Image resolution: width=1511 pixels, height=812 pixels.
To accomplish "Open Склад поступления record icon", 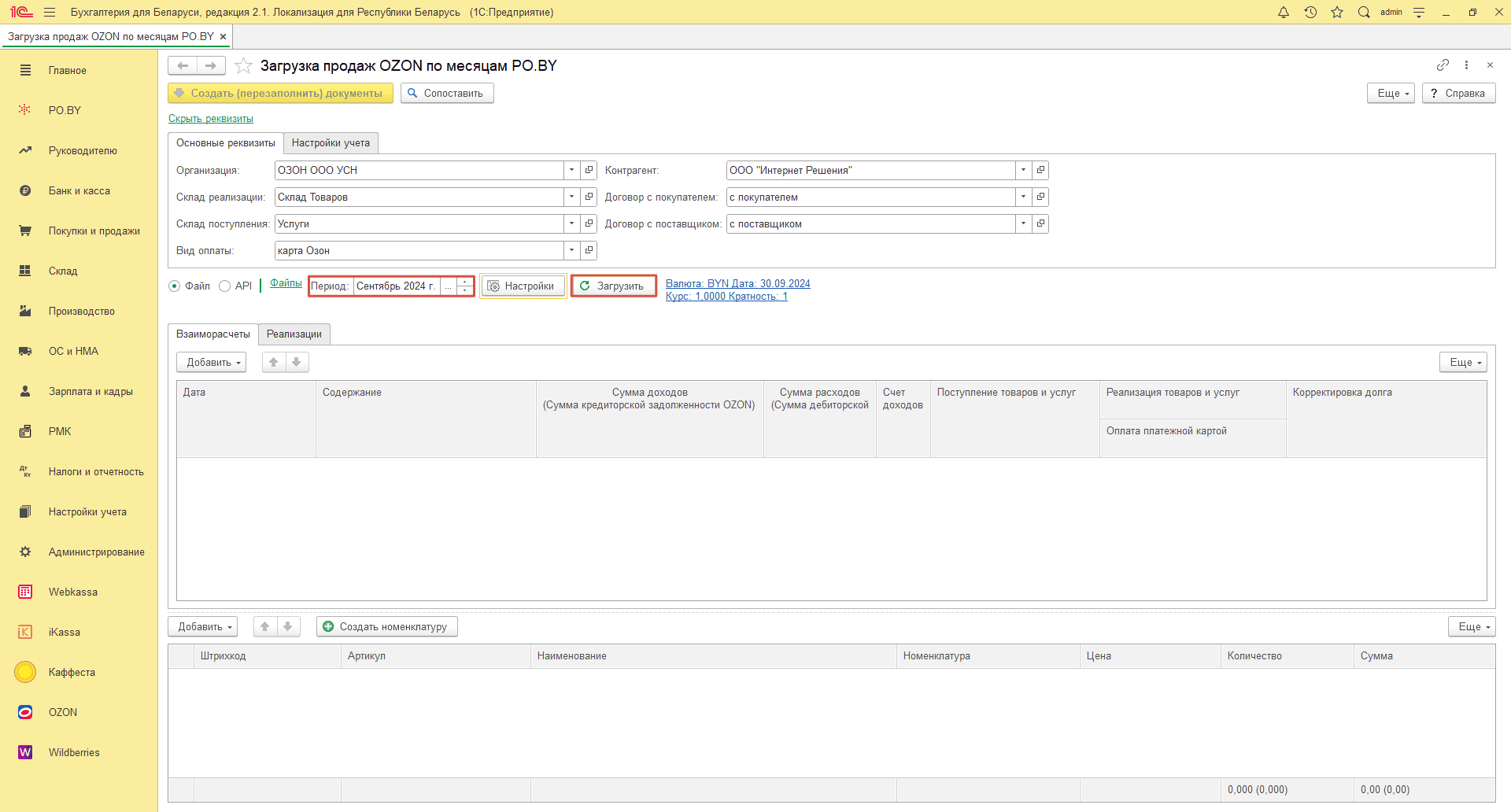I will [x=589, y=223].
